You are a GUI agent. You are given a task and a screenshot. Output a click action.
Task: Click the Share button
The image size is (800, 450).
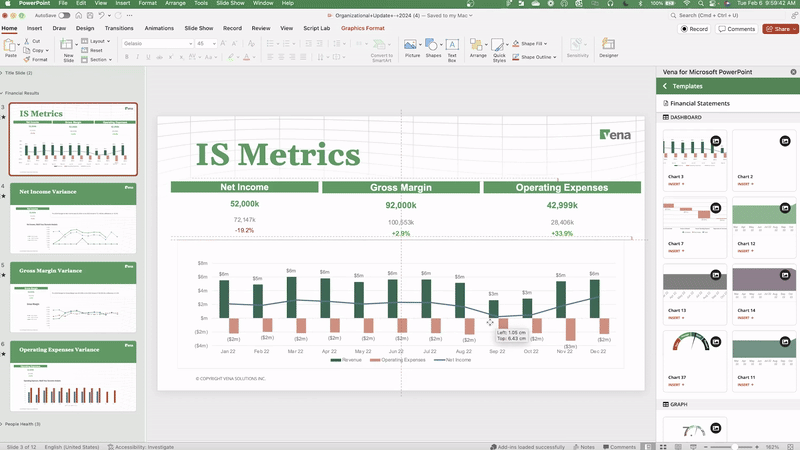[777, 29]
